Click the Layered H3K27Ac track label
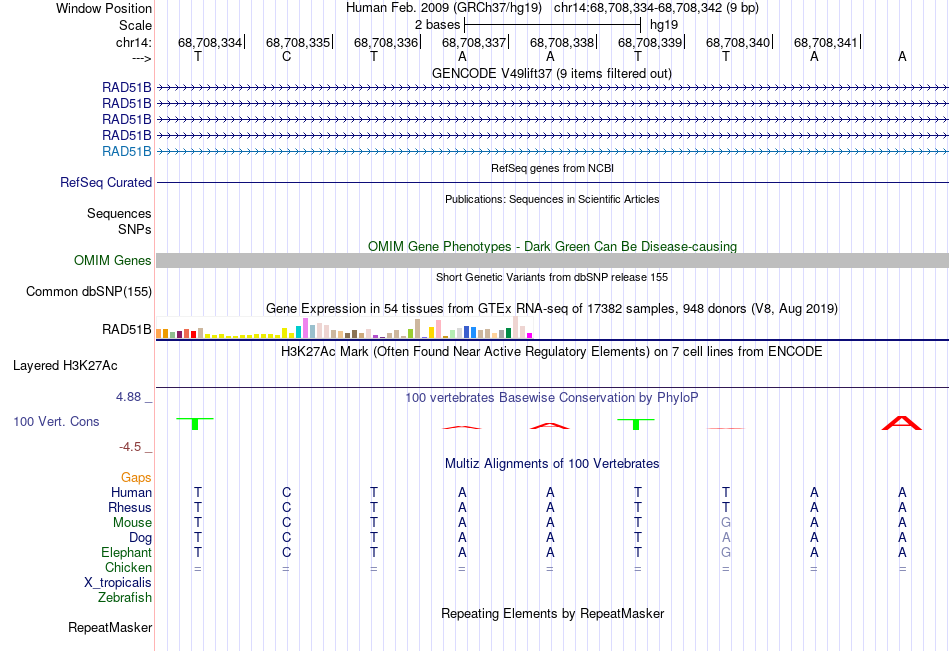This screenshot has height=651, width=950. click(65, 366)
